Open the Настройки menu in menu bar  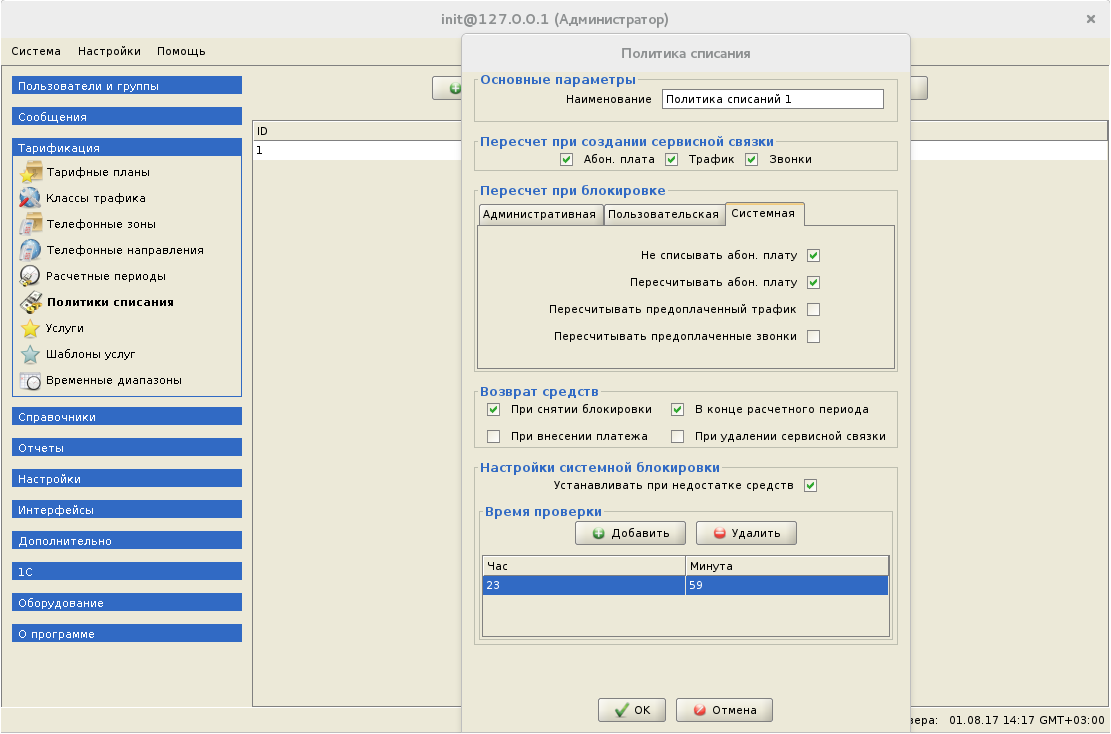(x=109, y=51)
